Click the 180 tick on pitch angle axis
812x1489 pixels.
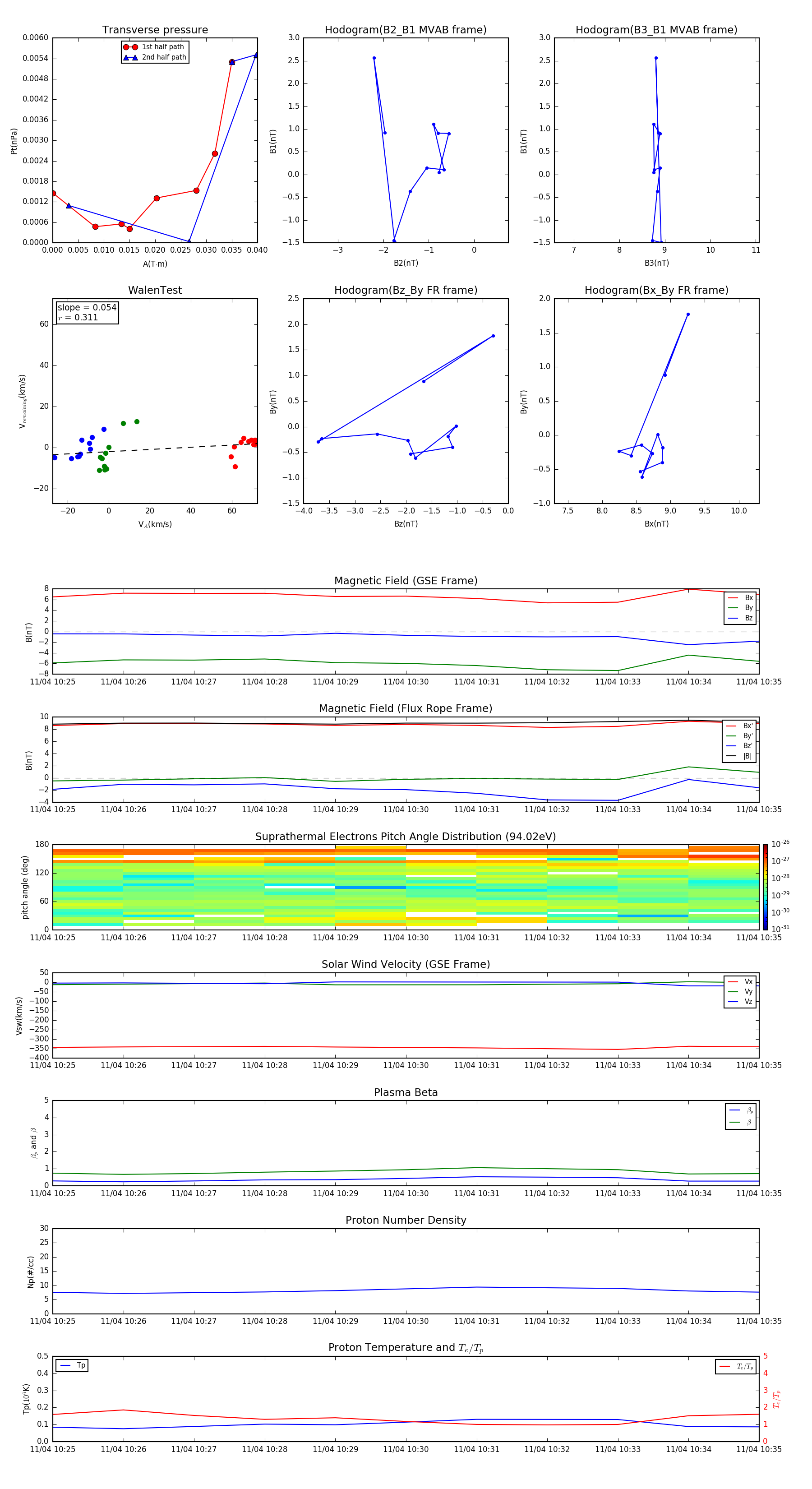coord(42,845)
